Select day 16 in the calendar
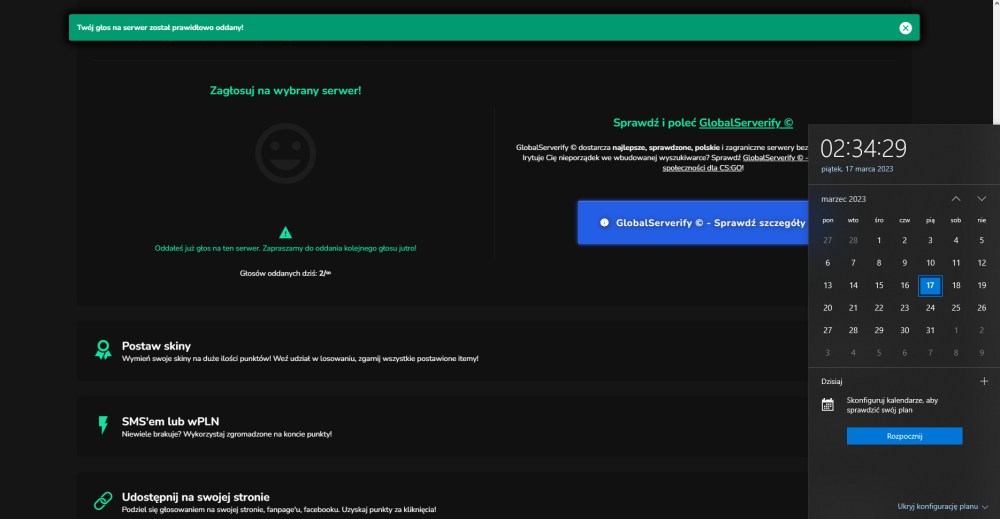This screenshot has height=519, width=1000. pyautogui.click(x=904, y=286)
